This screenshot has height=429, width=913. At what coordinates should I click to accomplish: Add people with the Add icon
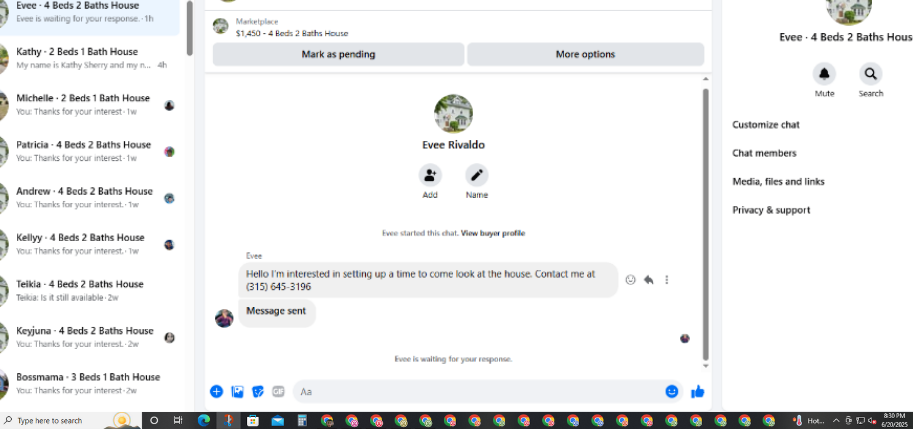[430, 175]
